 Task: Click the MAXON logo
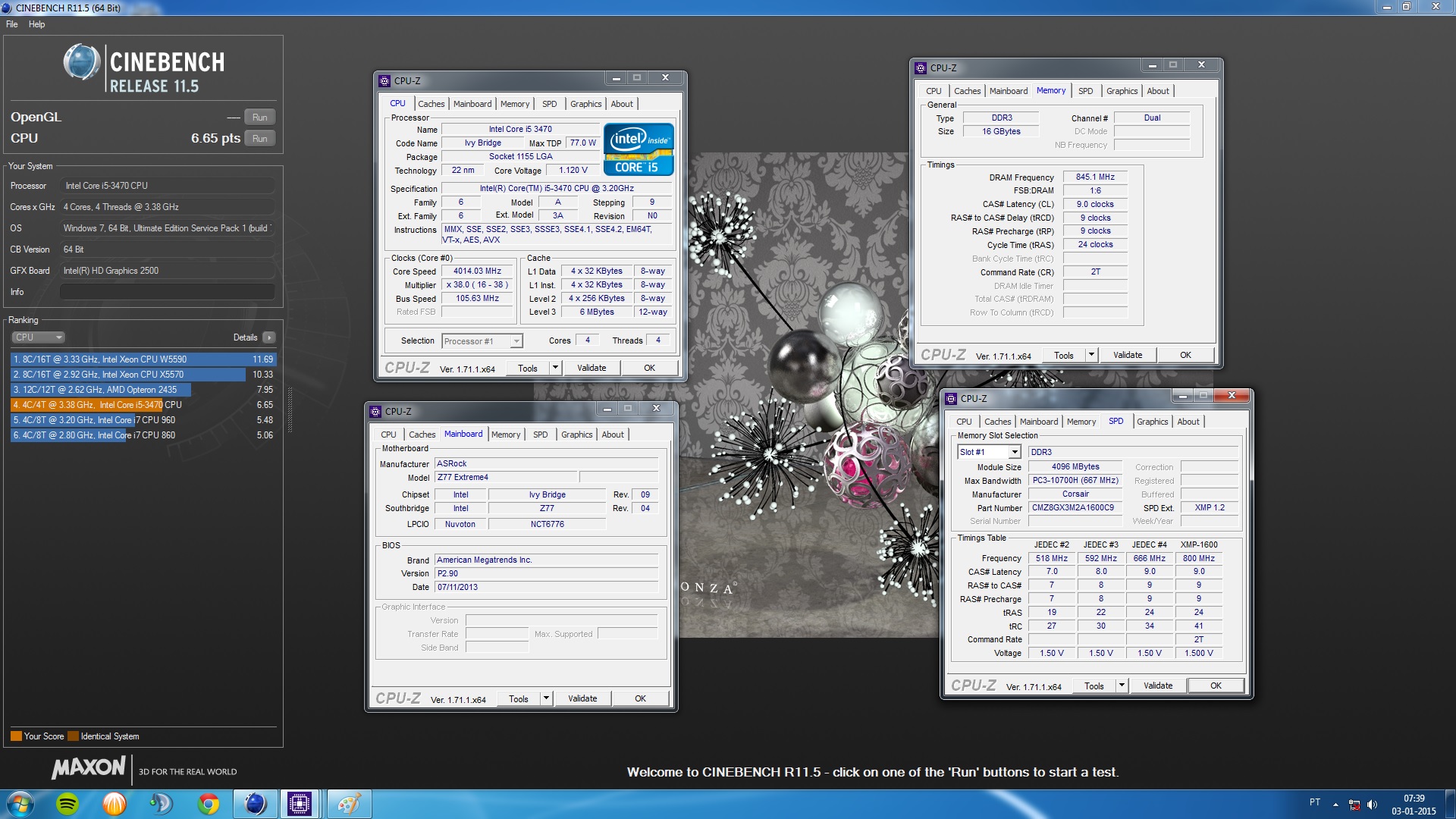tap(89, 767)
